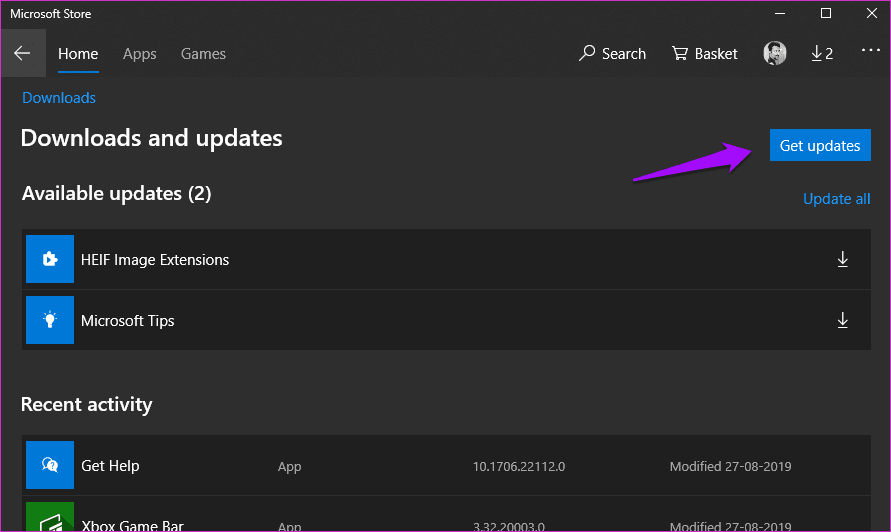This screenshot has height=532, width=891.
Task: Open the downloads indicator showing 2
Action: [822, 53]
